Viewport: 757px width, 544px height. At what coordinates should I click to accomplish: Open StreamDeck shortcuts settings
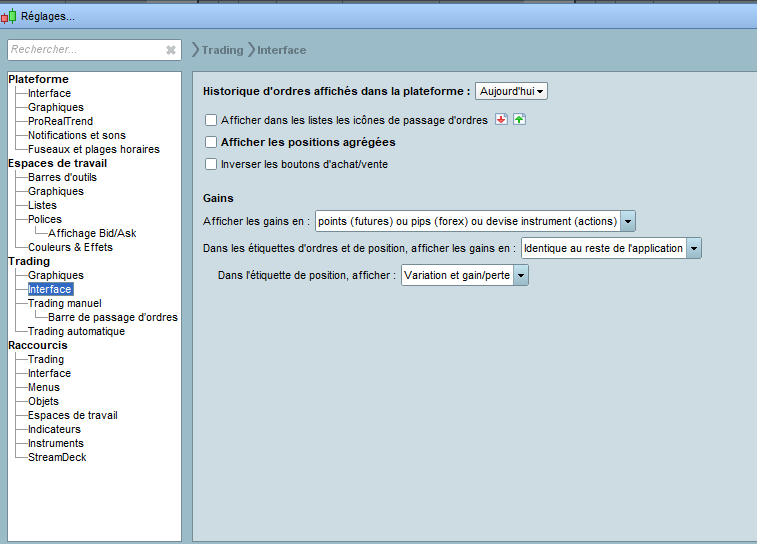(57, 457)
